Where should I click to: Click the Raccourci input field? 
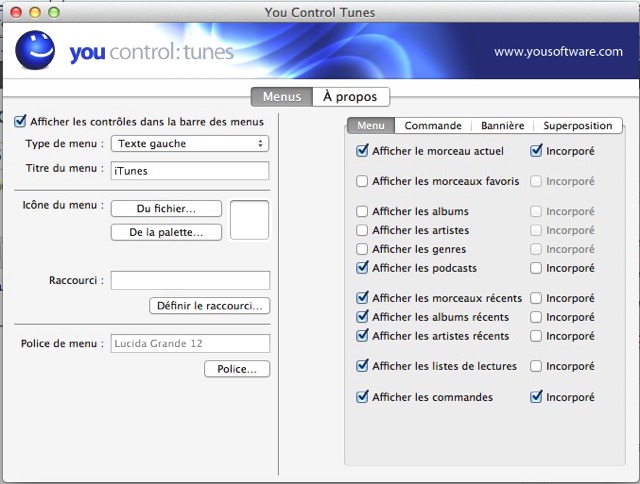(x=190, y=280)
